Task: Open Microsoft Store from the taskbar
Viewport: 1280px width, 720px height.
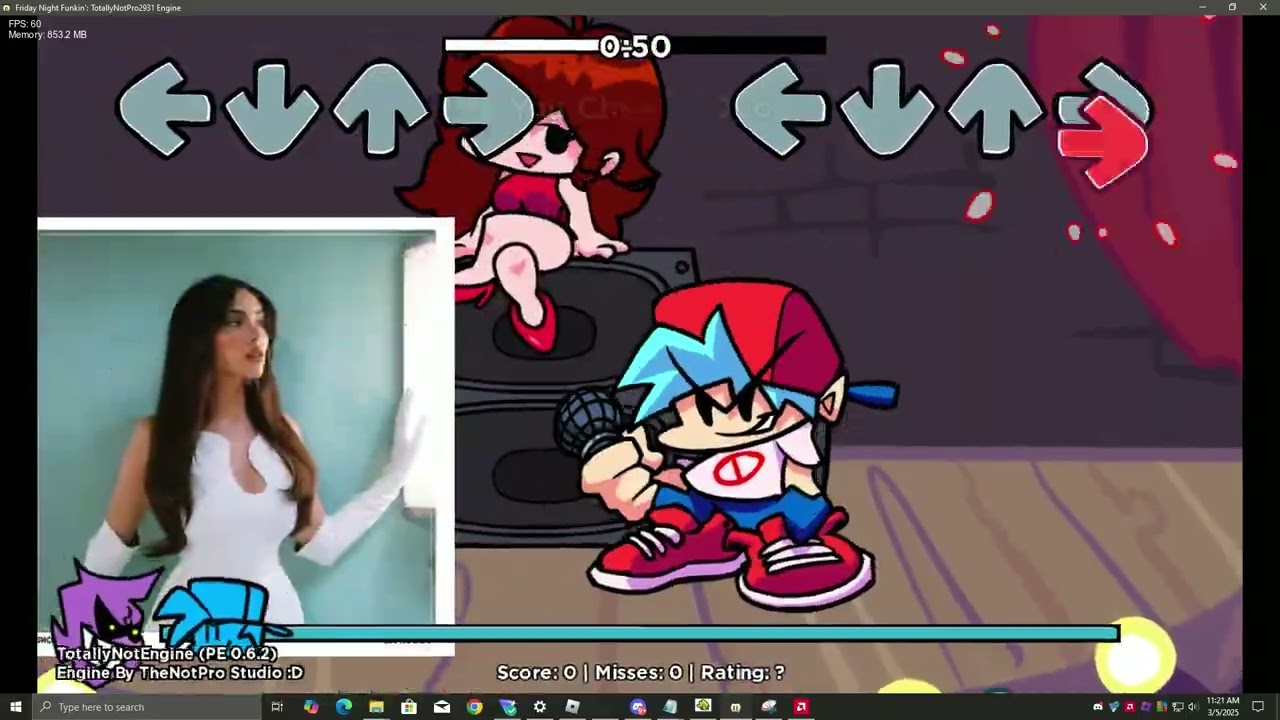Action: 409,707
